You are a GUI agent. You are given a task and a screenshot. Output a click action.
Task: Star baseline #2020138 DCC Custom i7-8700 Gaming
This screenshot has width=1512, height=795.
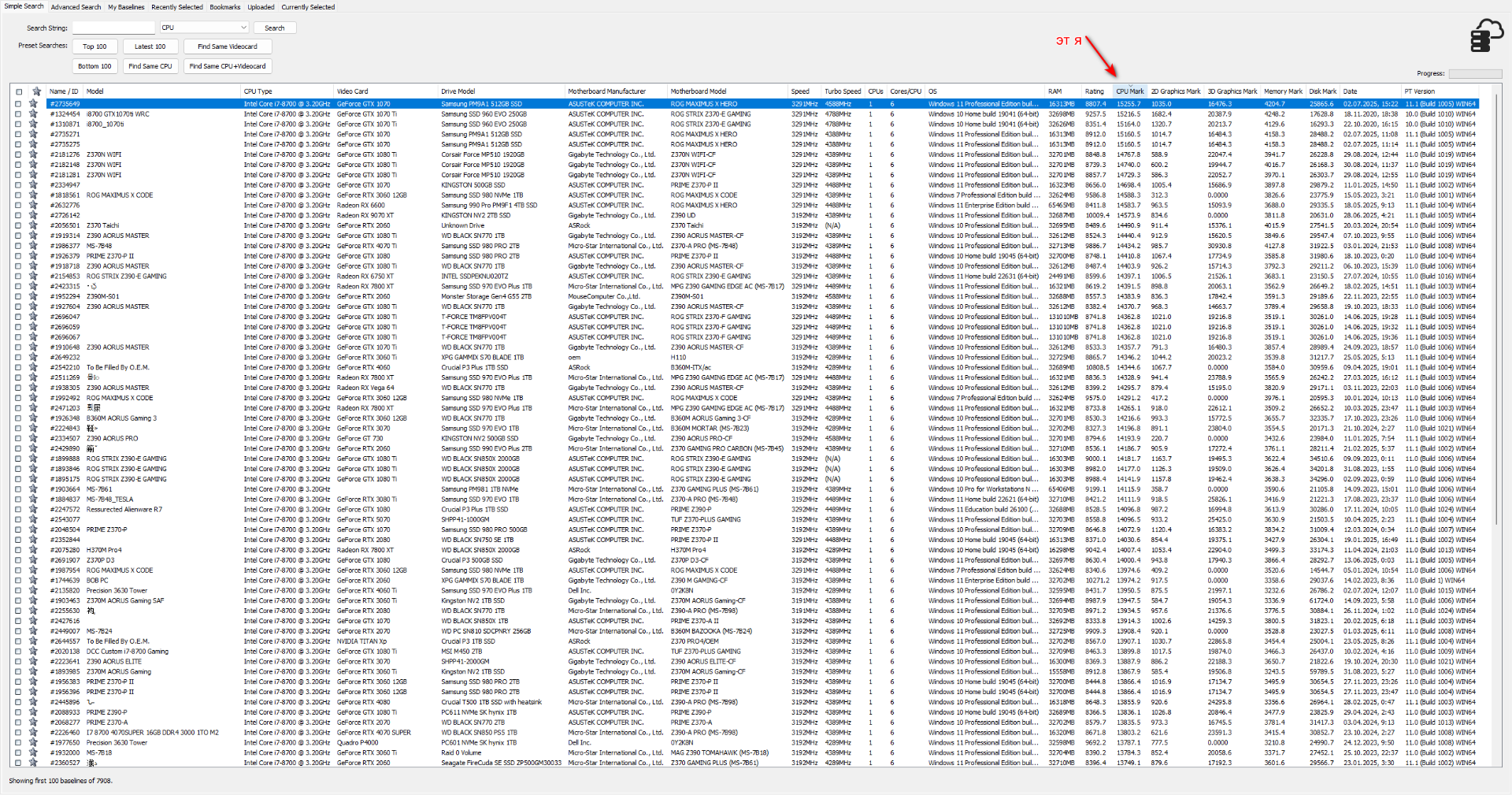pyautogui.click(x=34, y=652)
